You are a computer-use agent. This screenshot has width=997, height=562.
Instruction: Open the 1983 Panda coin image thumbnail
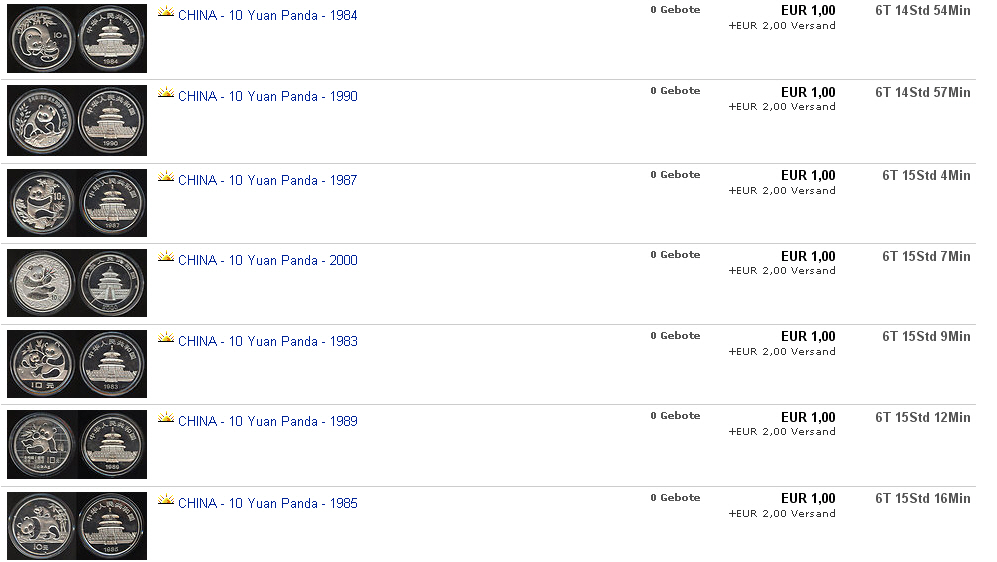coord(77,364)
